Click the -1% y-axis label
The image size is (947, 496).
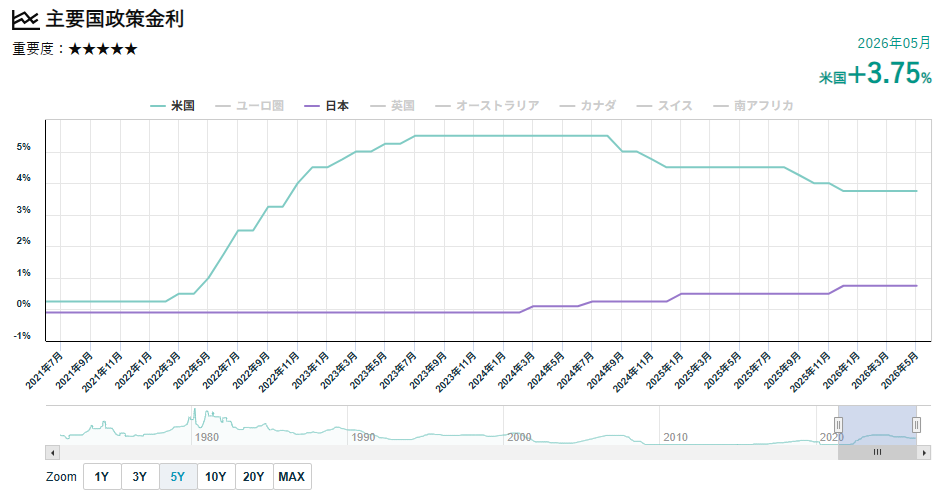click(x=22, y=336)
